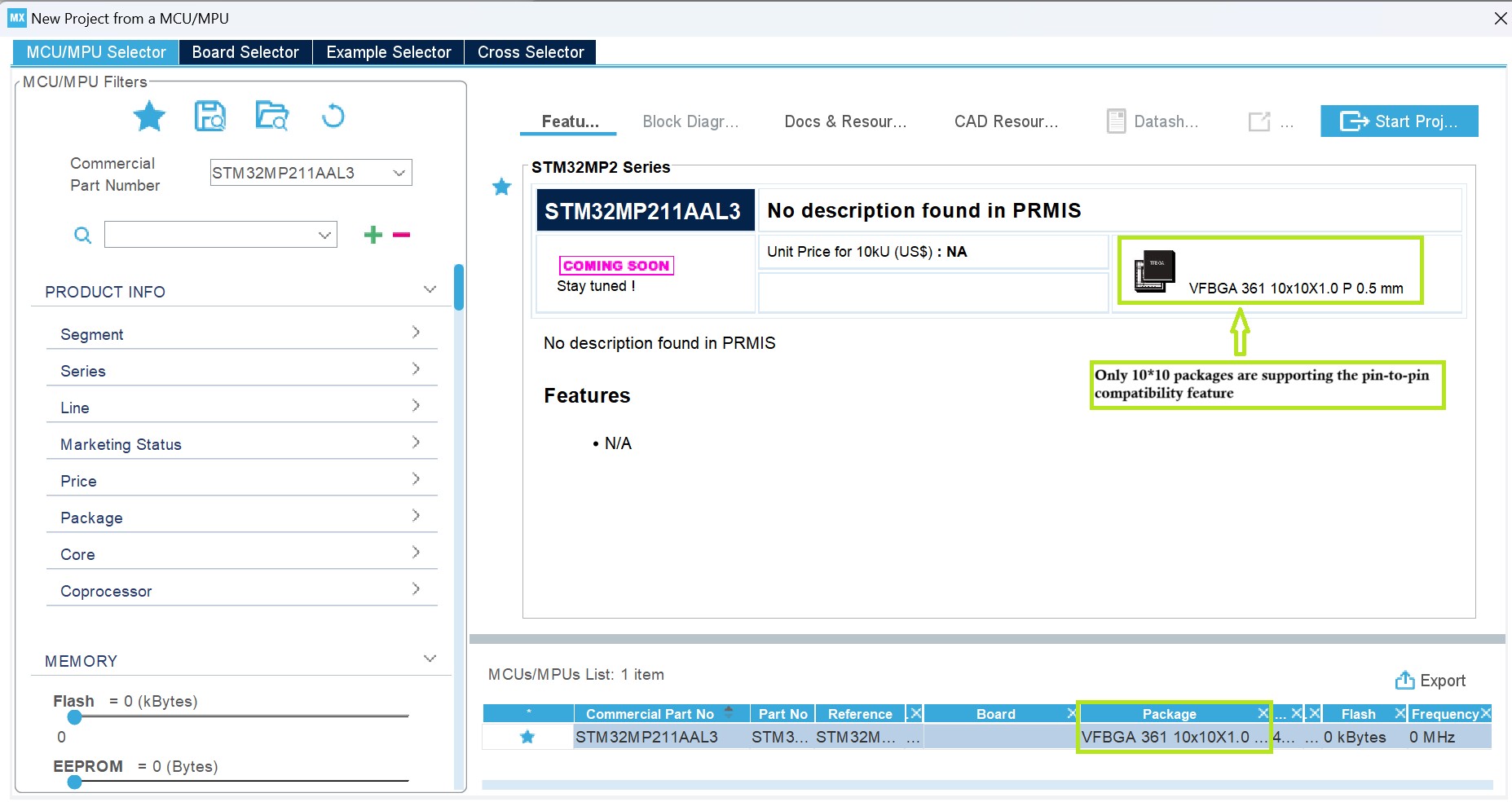Switch to the Example Selector tab

pos(389,52)
